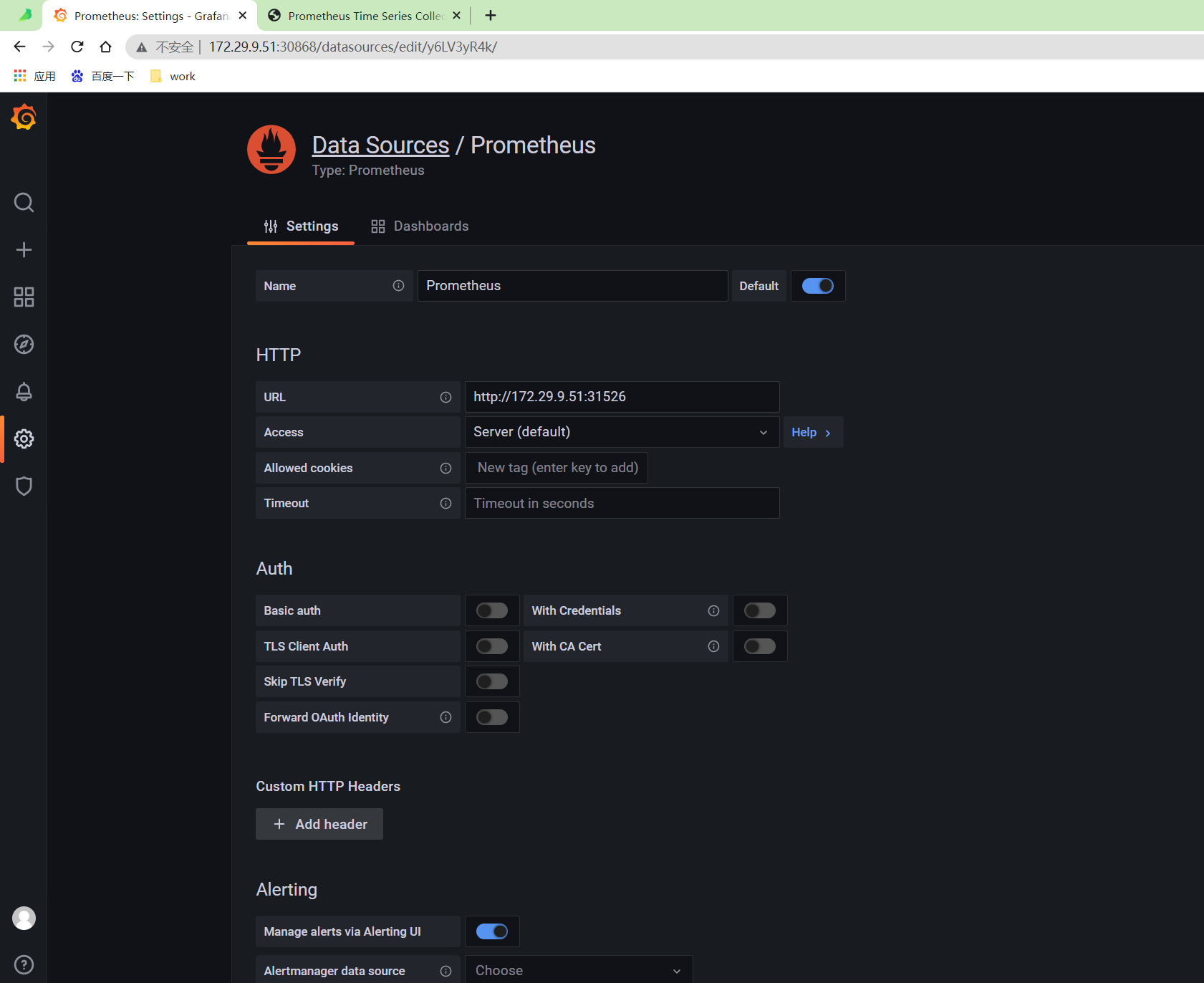Click the info icon for With CA Cert
Image resolution: width=1204 pixels, height=983 pixels.
[713, 646]
